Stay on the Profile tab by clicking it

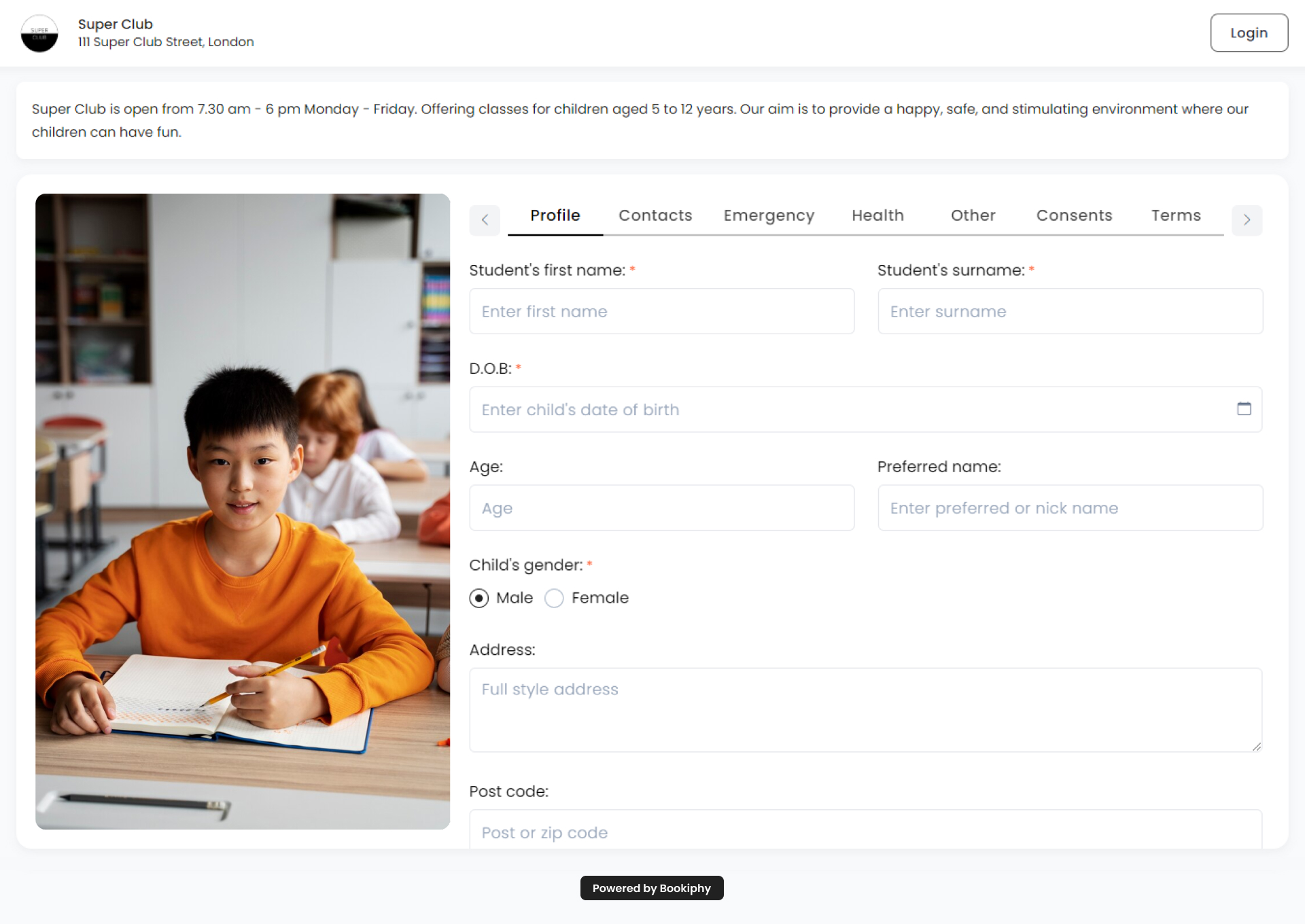555,215
